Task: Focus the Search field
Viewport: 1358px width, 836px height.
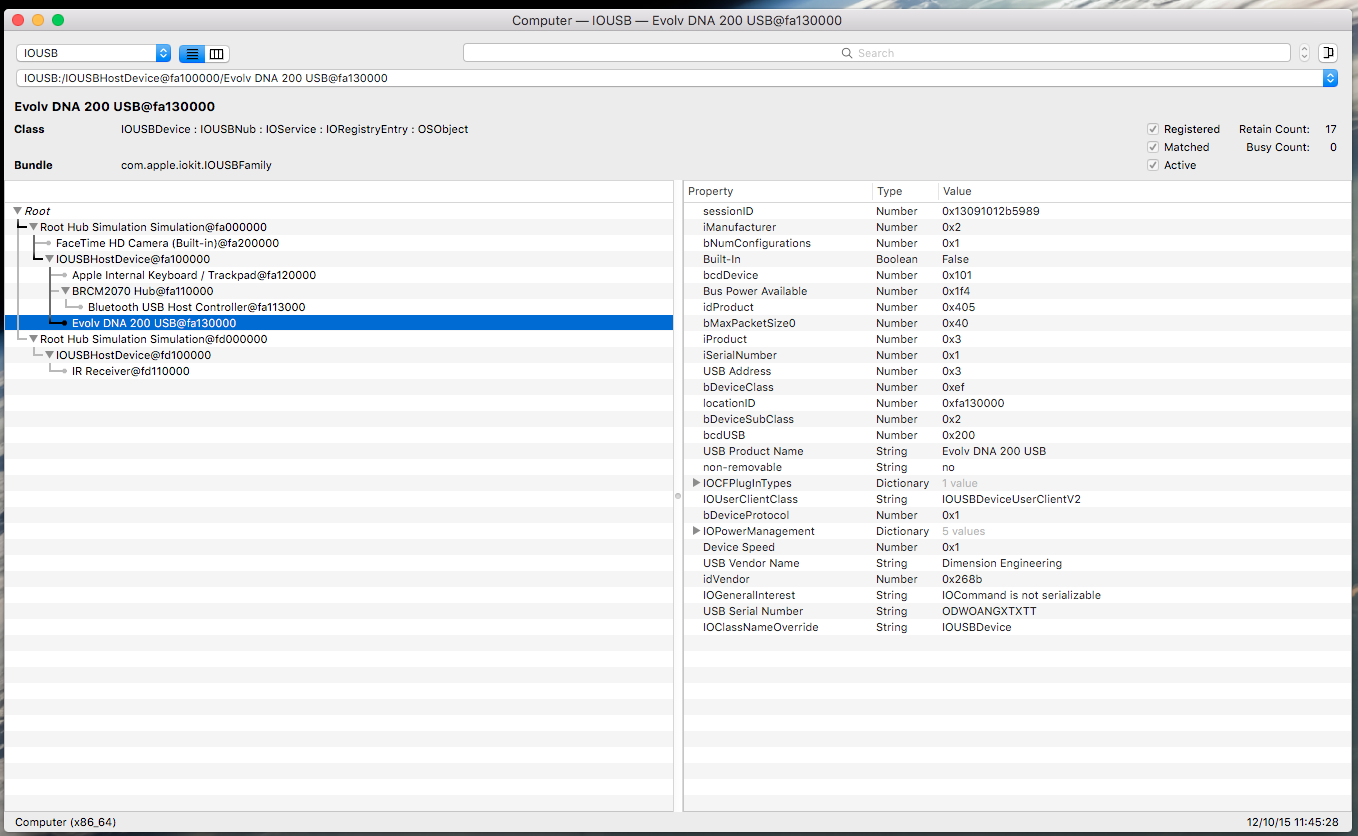Action: click(876, 53)
